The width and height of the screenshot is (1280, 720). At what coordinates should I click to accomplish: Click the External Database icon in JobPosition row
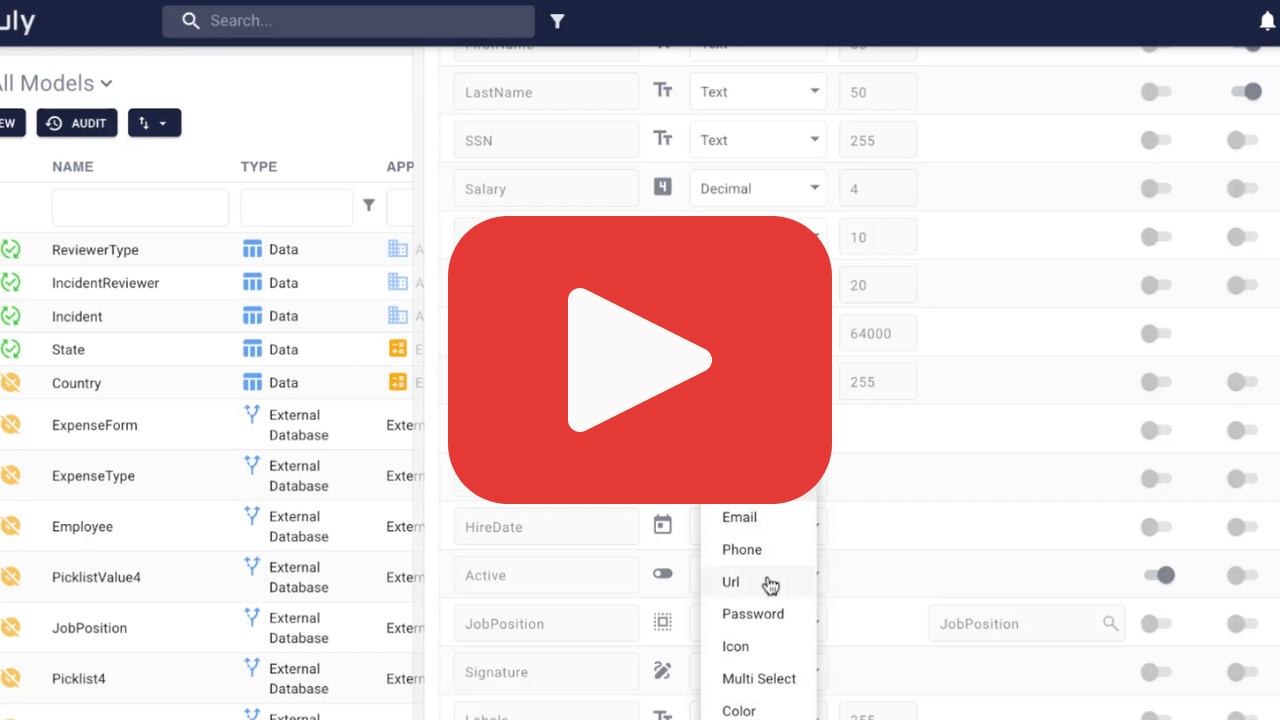coord(252,617)
